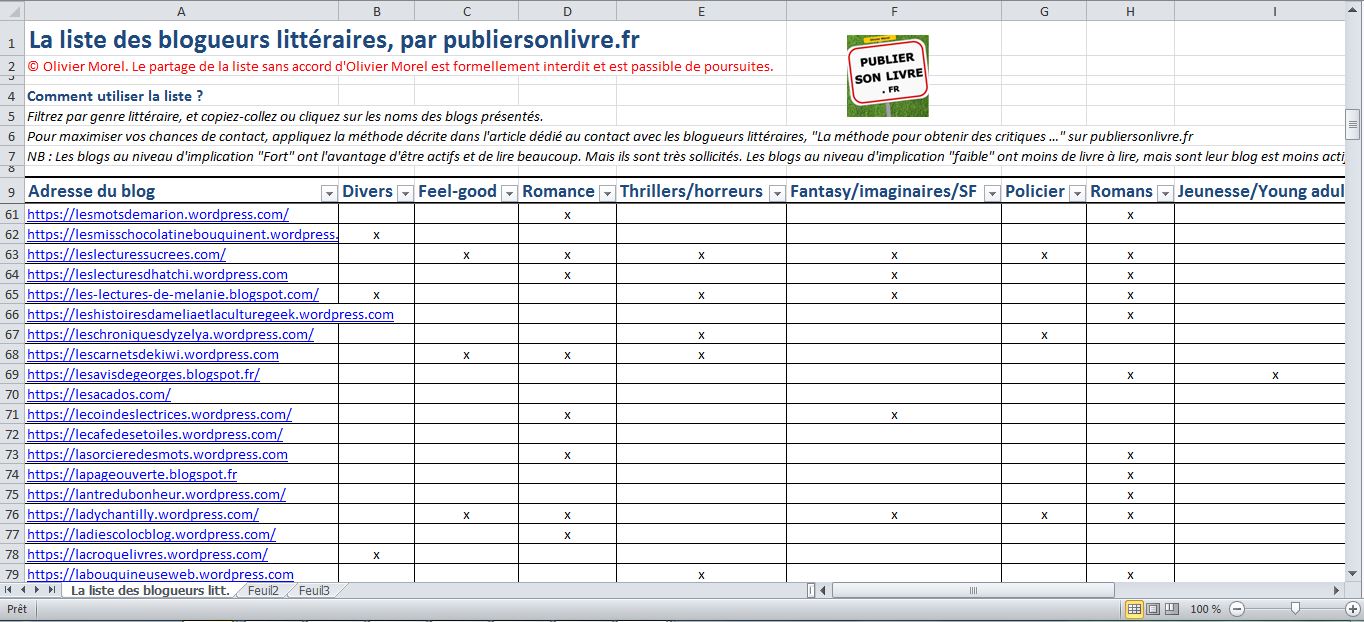This screenshot has width=1364, height=622.
Task: Open the ladiescolocblog.wordpress.com link
Action: pyautogui.click(x=151, y=534)
